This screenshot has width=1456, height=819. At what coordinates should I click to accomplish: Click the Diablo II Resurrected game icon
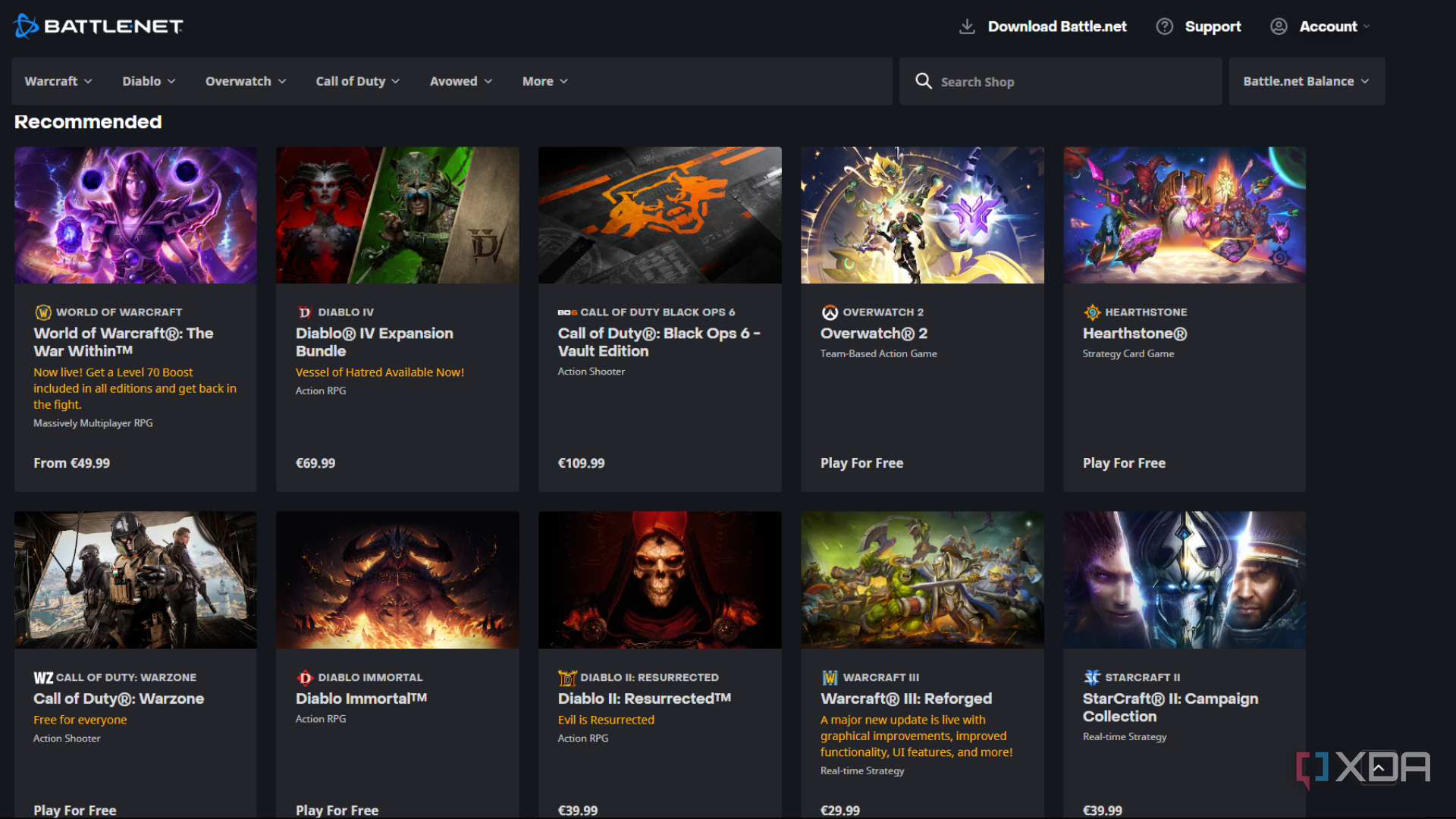point(567,678)
